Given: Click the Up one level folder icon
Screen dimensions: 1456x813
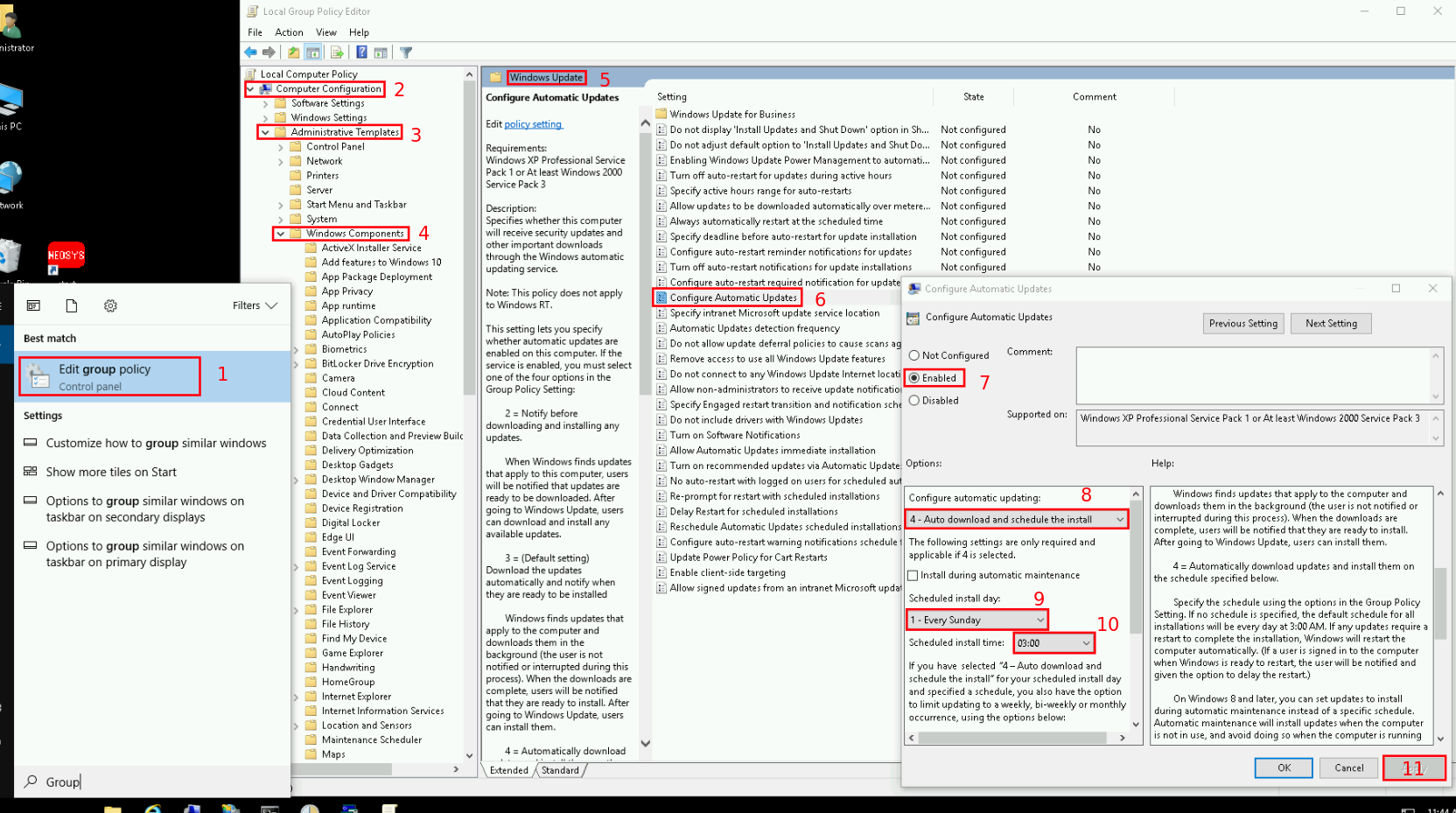Looking at the screenshot, I should pyautogui.click(x=294, y=53).
